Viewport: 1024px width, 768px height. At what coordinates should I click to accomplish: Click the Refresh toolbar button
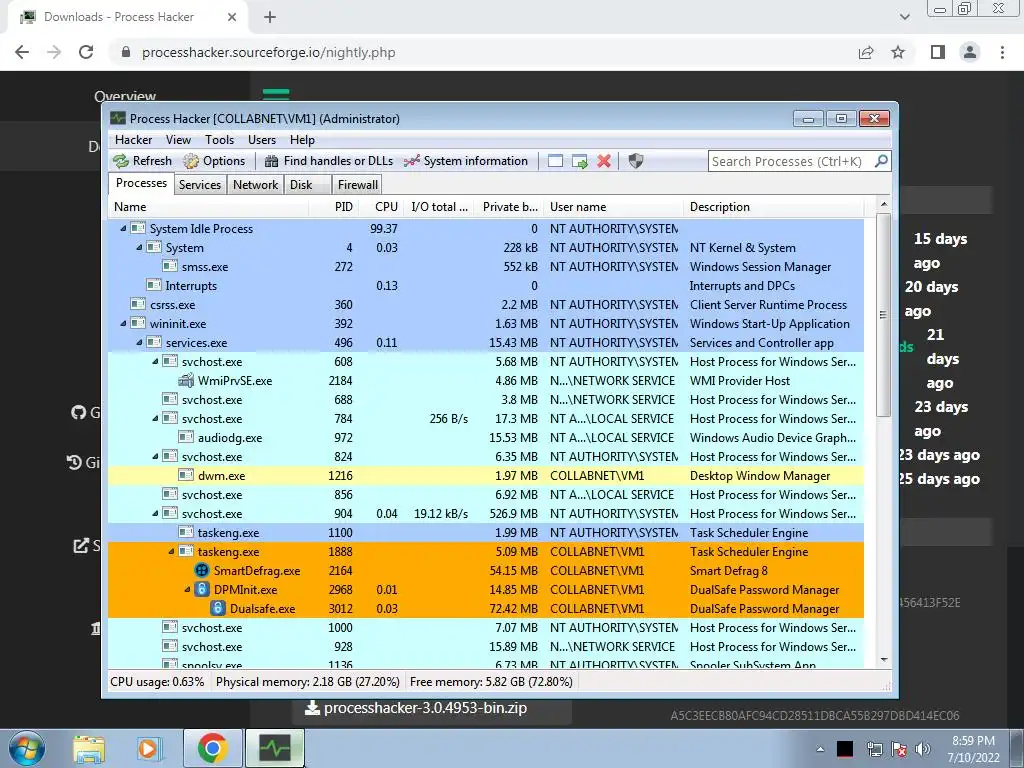click(142, 161)
